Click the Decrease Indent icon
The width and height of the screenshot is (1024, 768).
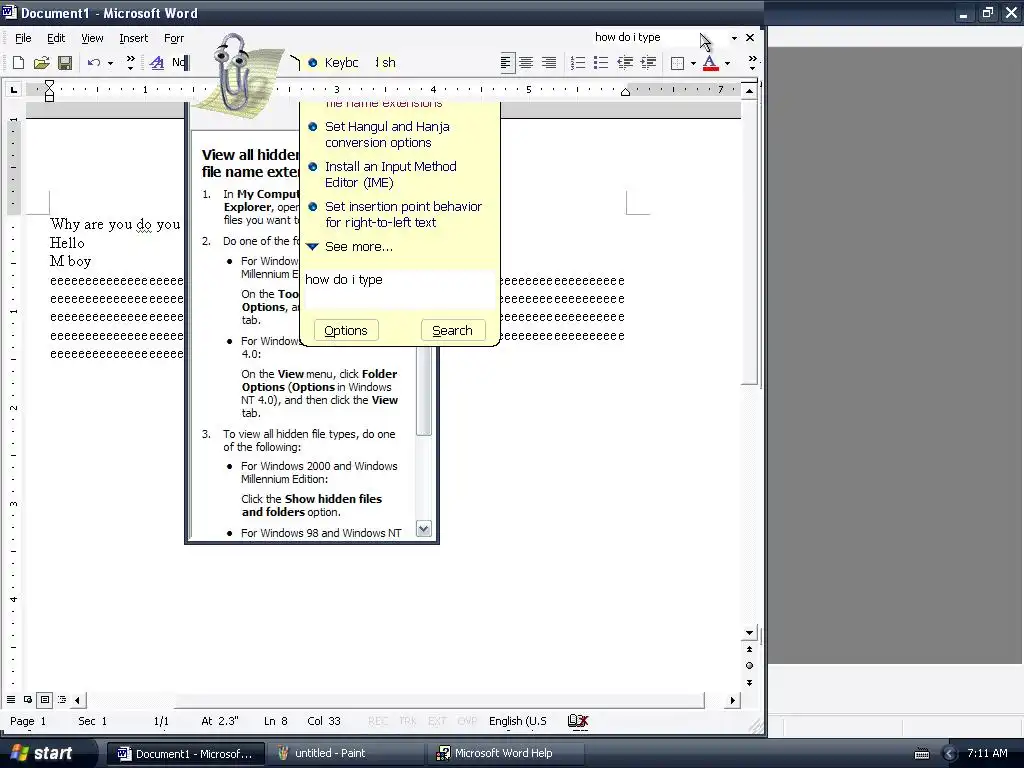tap(625, 63)
